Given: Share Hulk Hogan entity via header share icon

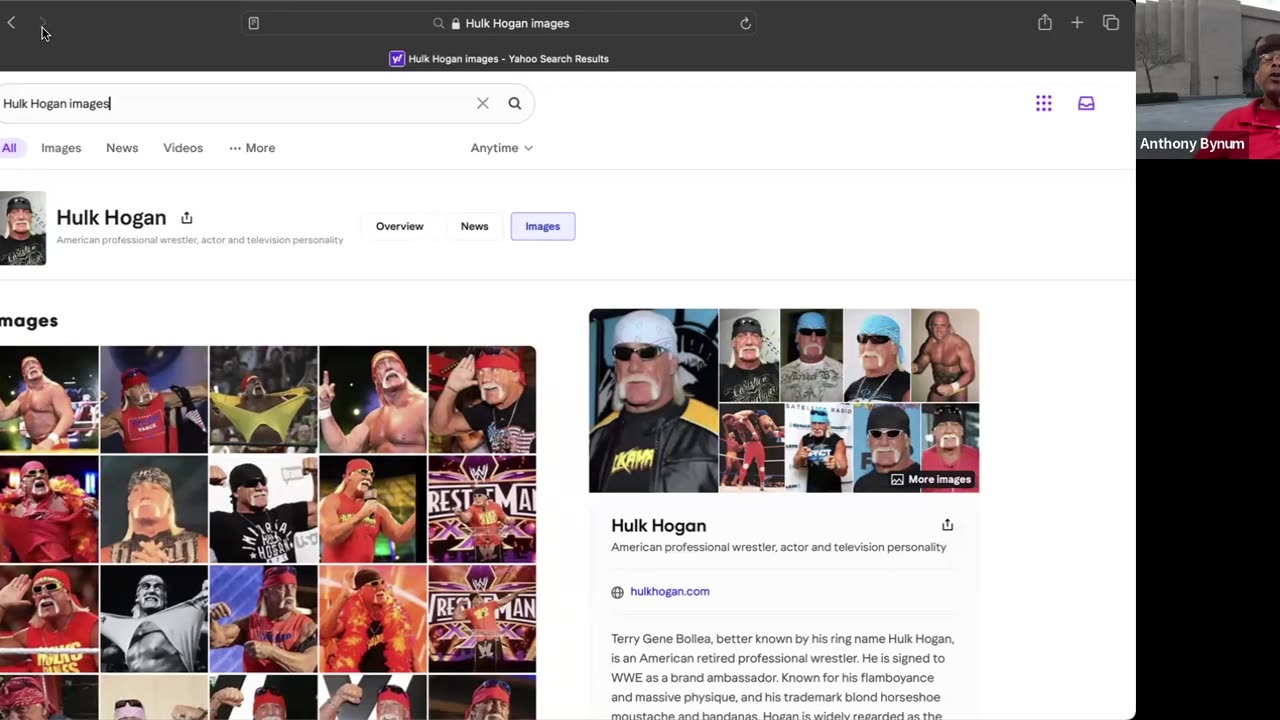Looking at the screenshot, I should click(187, 217).
